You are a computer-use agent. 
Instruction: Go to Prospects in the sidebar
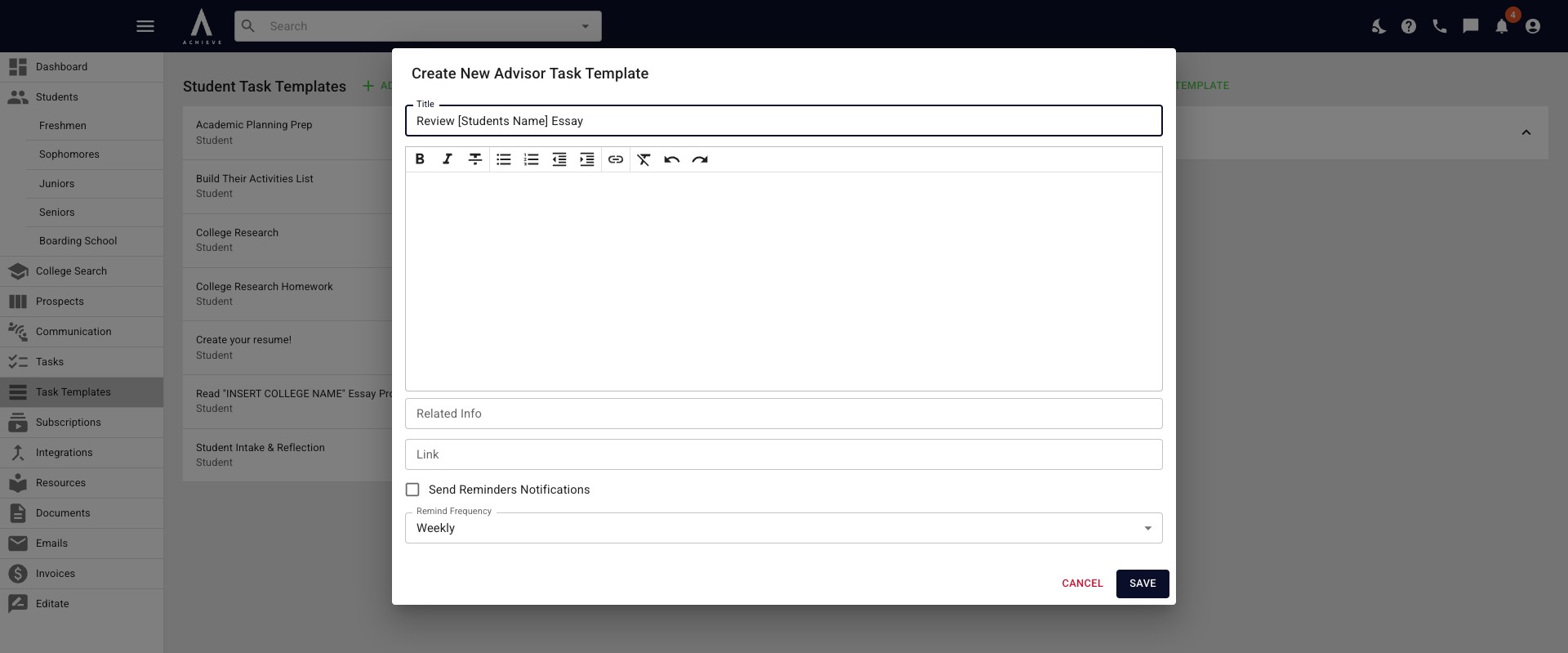pyautogui.click(x=82, y=302)
